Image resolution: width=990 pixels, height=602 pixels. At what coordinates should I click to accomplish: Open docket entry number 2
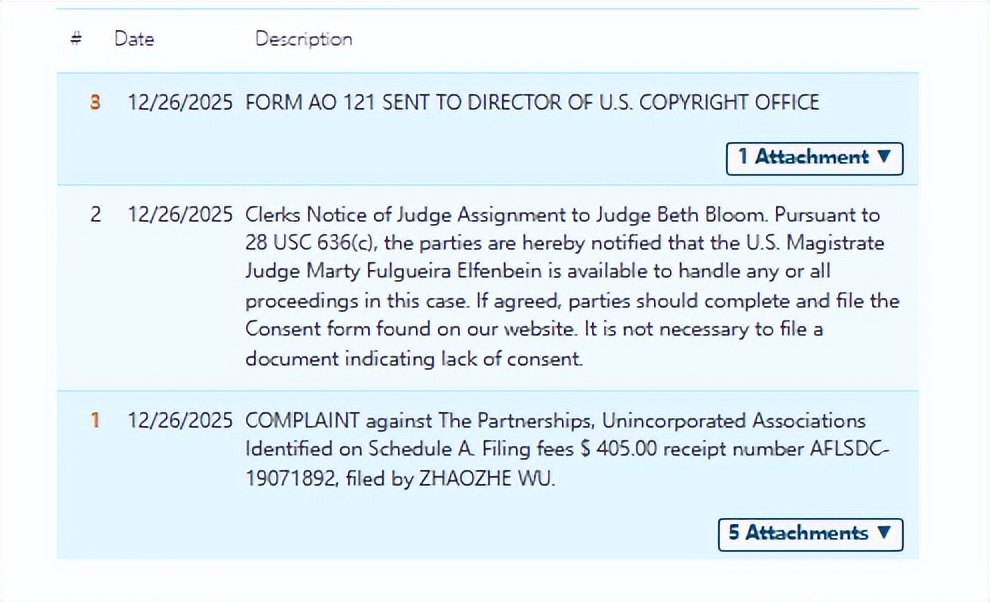click(x=95, y=215)
